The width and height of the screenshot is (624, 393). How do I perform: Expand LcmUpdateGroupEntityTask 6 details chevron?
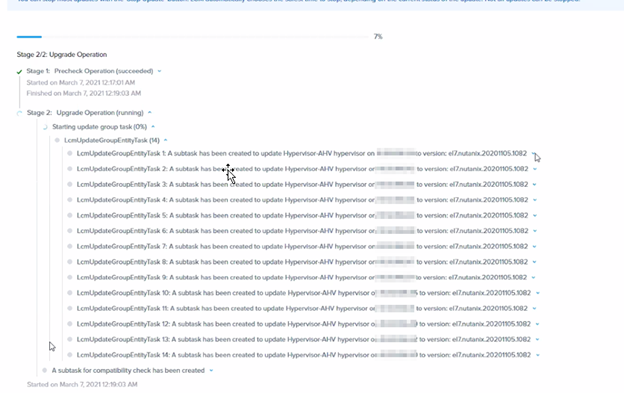pos(535,231)
